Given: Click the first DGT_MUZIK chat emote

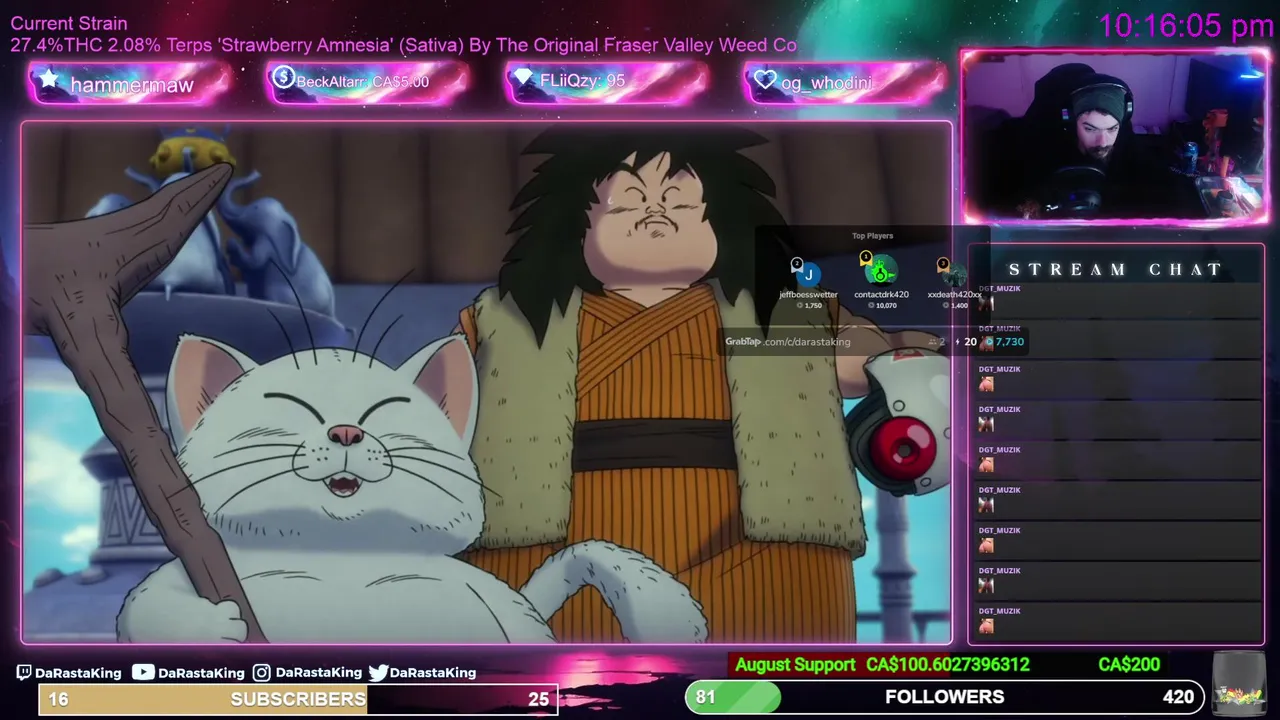Looking at the screenshot, I should click(x=986, y=303).
